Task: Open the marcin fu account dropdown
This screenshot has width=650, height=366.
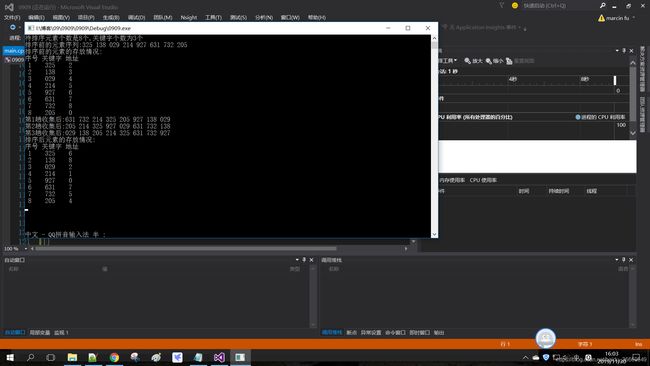Action: coord(620,18)
